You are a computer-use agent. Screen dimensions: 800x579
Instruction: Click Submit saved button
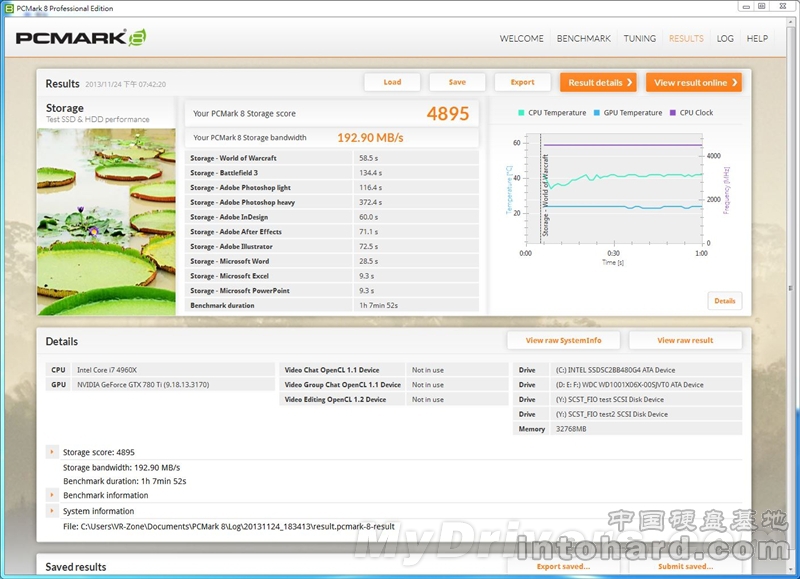pos(685,566)
